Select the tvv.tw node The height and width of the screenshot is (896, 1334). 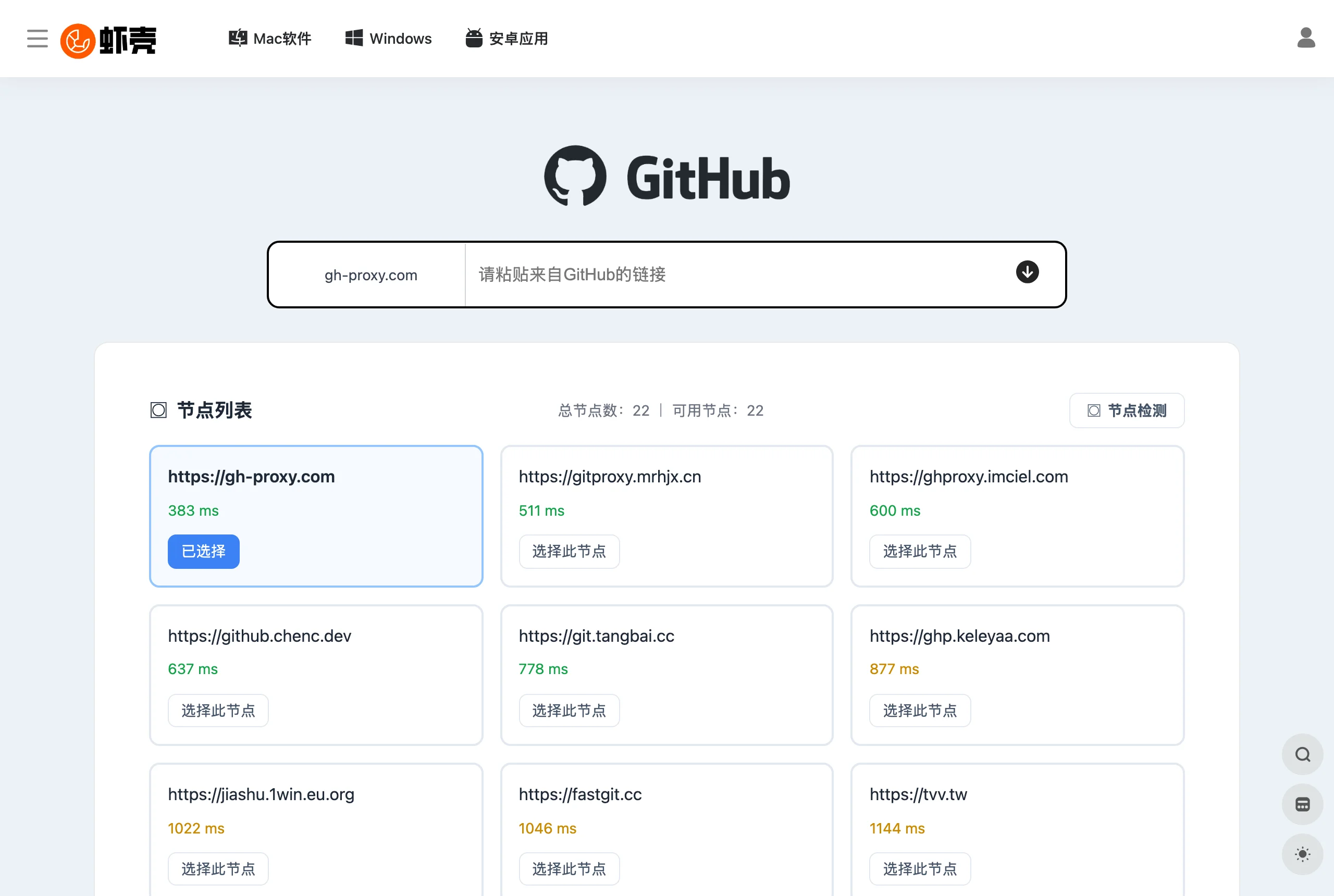(x=920, y=868)
